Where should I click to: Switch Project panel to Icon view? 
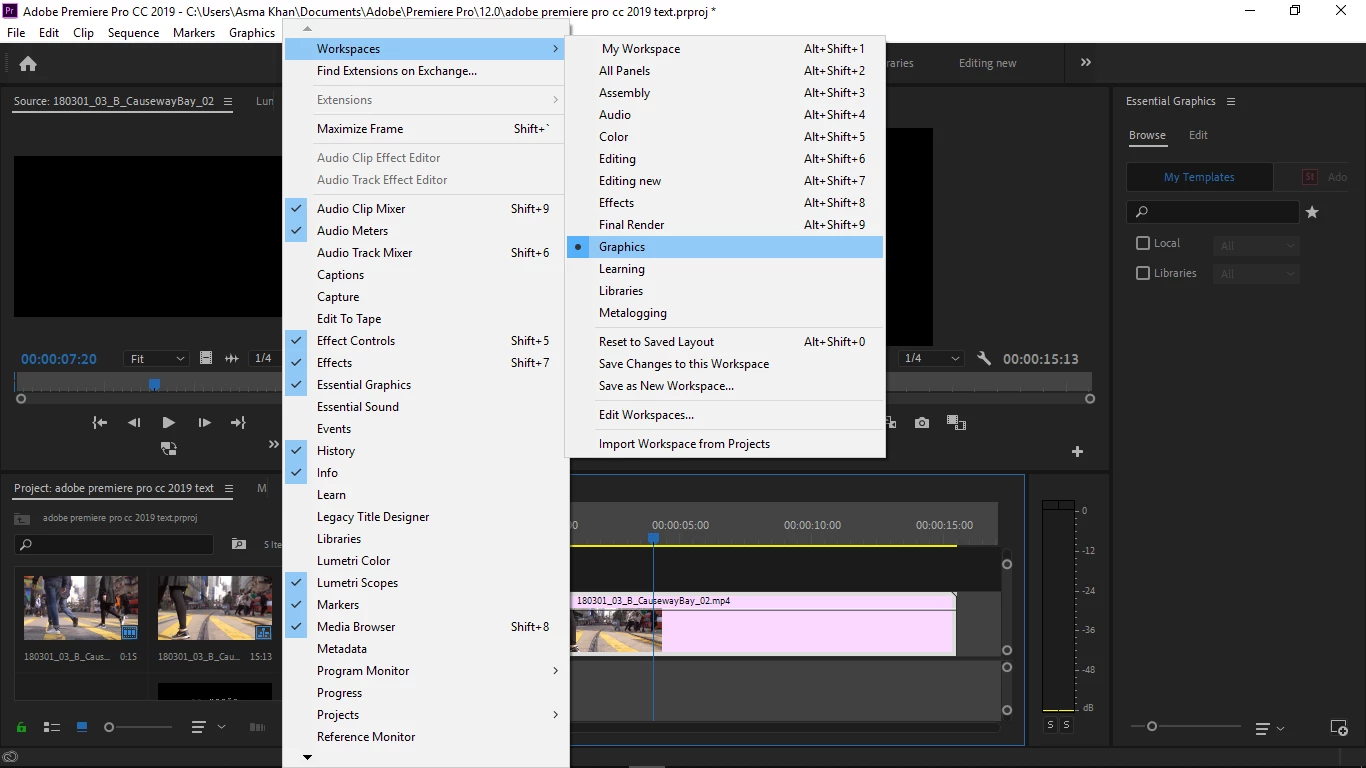click(x=82, y=727)
